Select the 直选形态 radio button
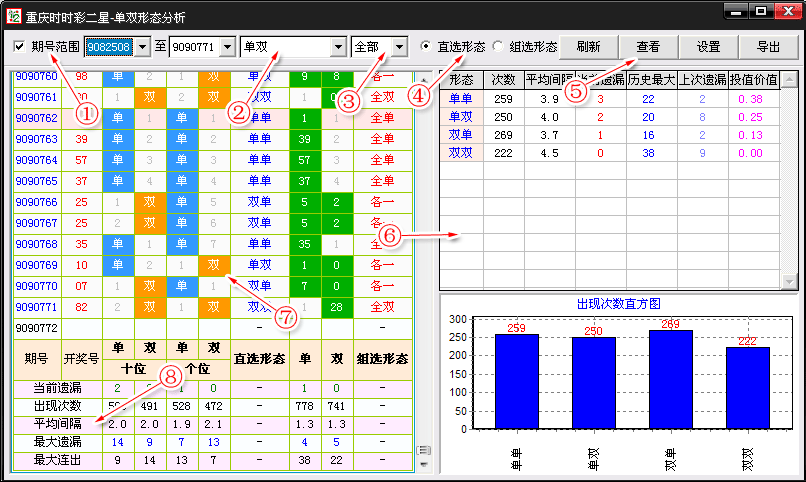The image size is (806, 482). (427, 47)
